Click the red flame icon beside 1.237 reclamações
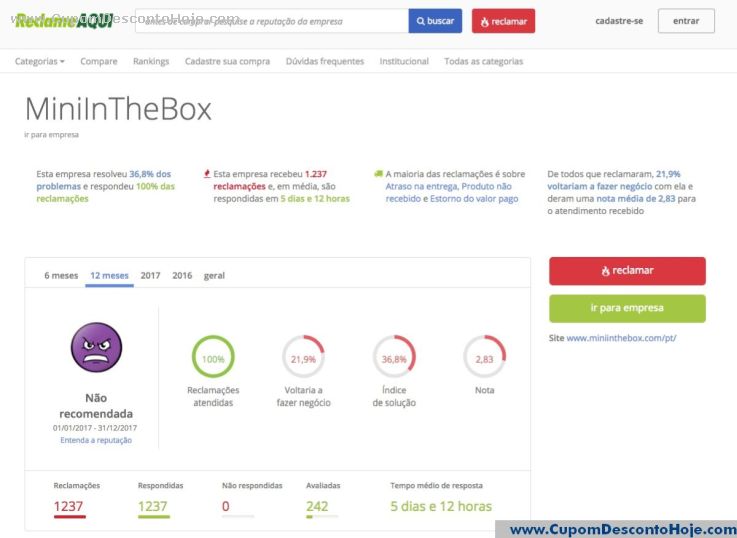The width and height of the screenshot is (737, 538). point(207,174)
